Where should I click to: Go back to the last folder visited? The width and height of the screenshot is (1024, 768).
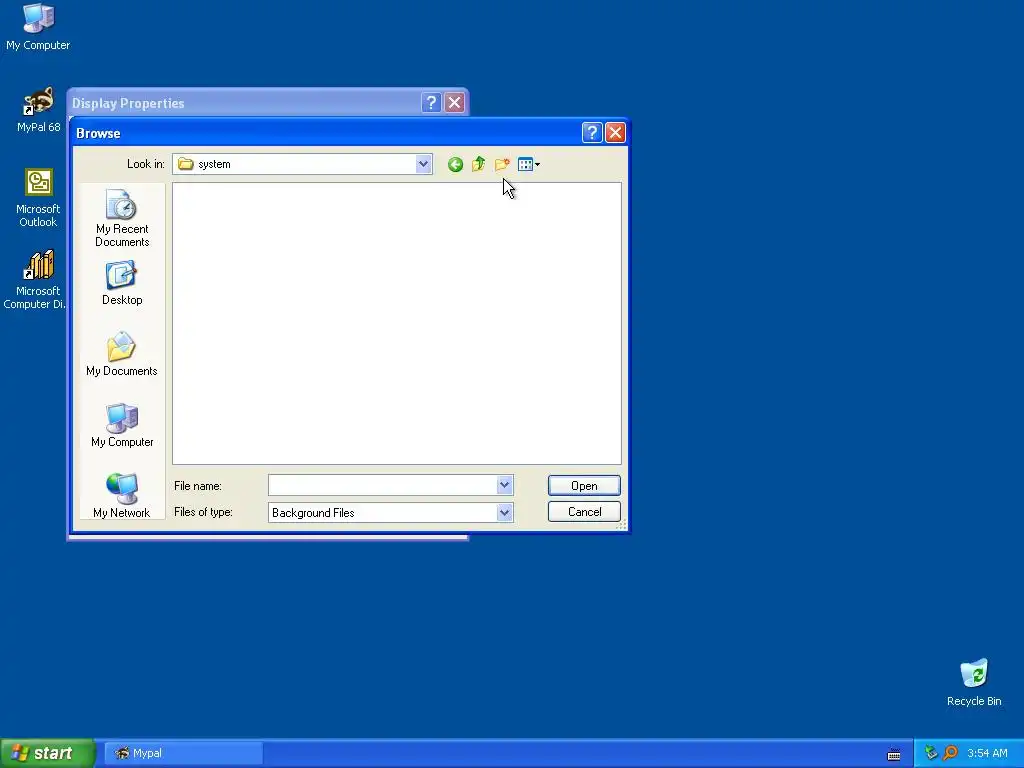coord(455,165)
